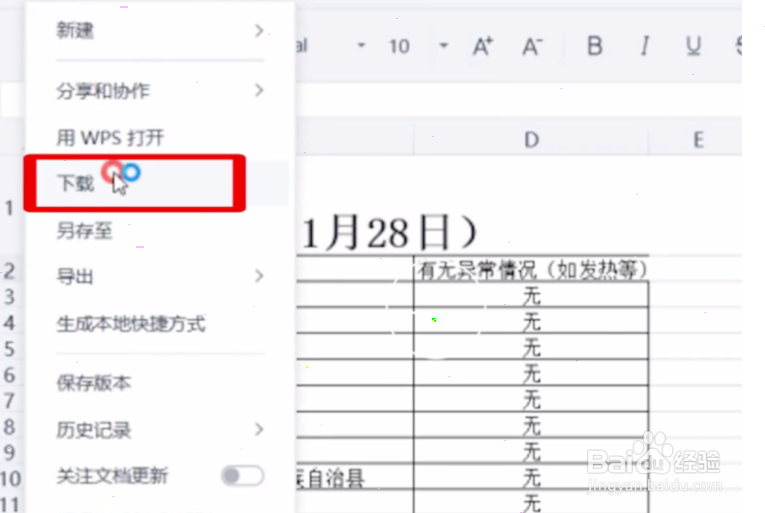Expand the 分享和协作 submenu chevron

(259, 90)
